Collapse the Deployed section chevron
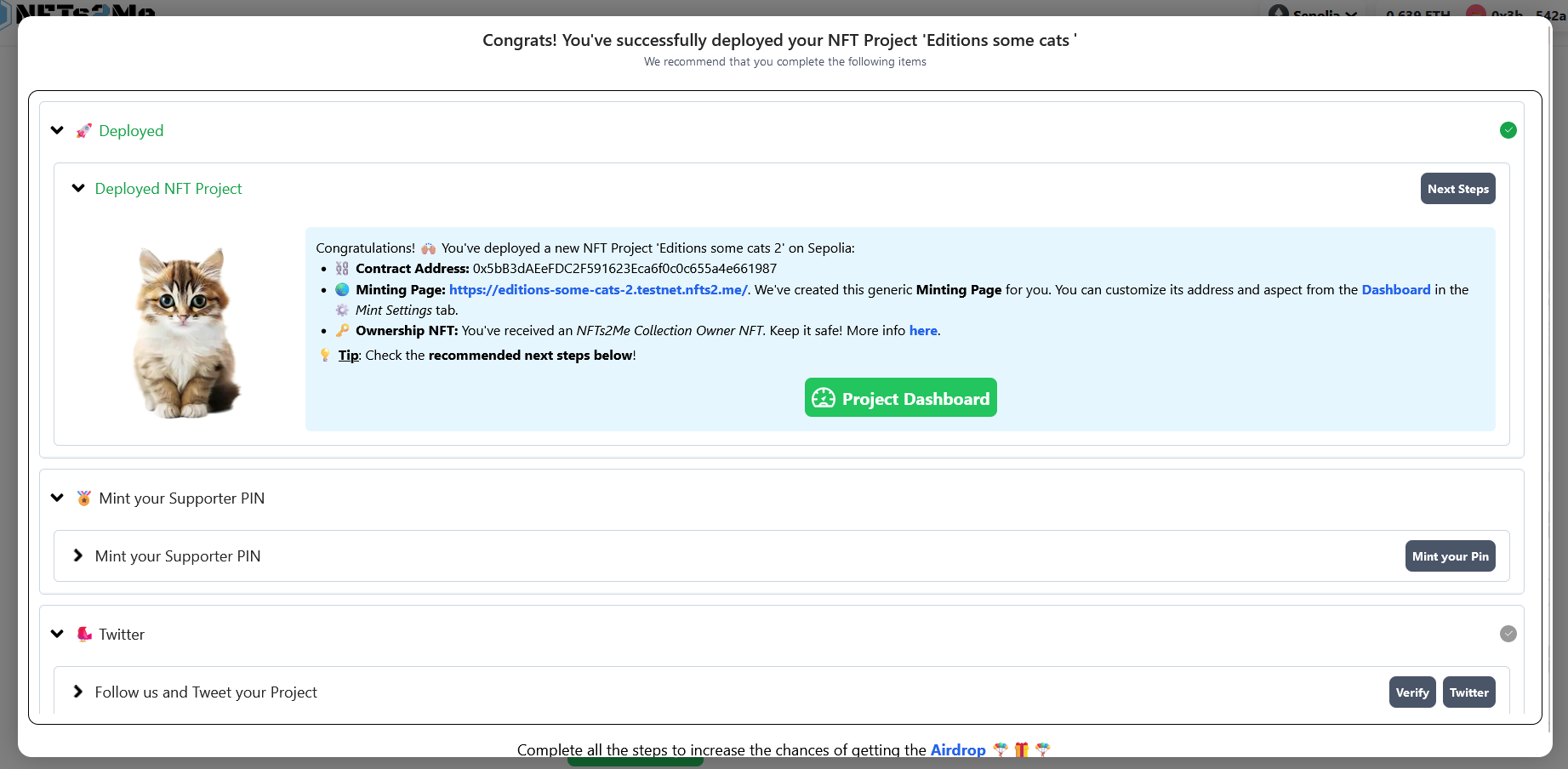 pos(57,130)
